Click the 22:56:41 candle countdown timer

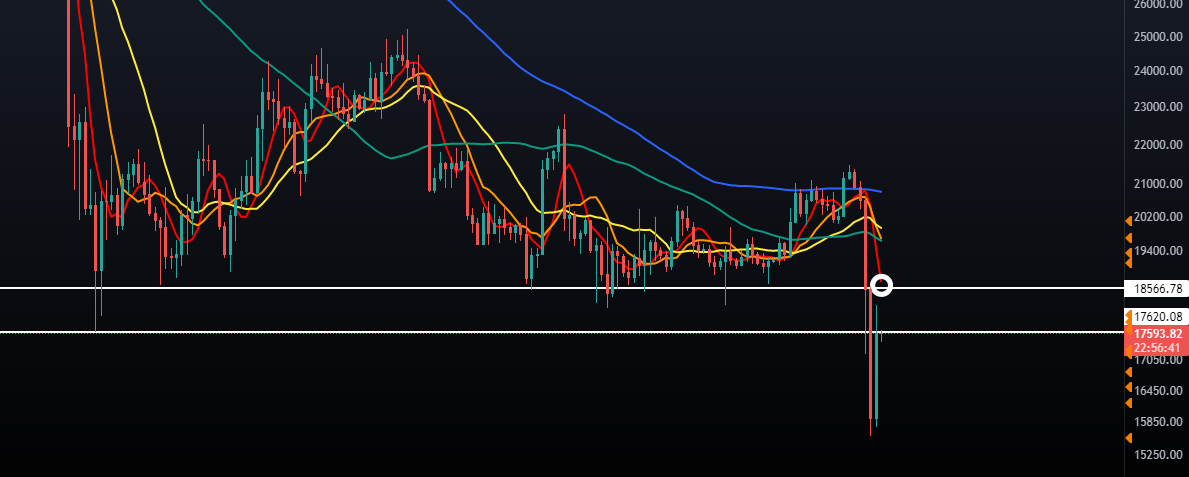[x=1158, y=348]
